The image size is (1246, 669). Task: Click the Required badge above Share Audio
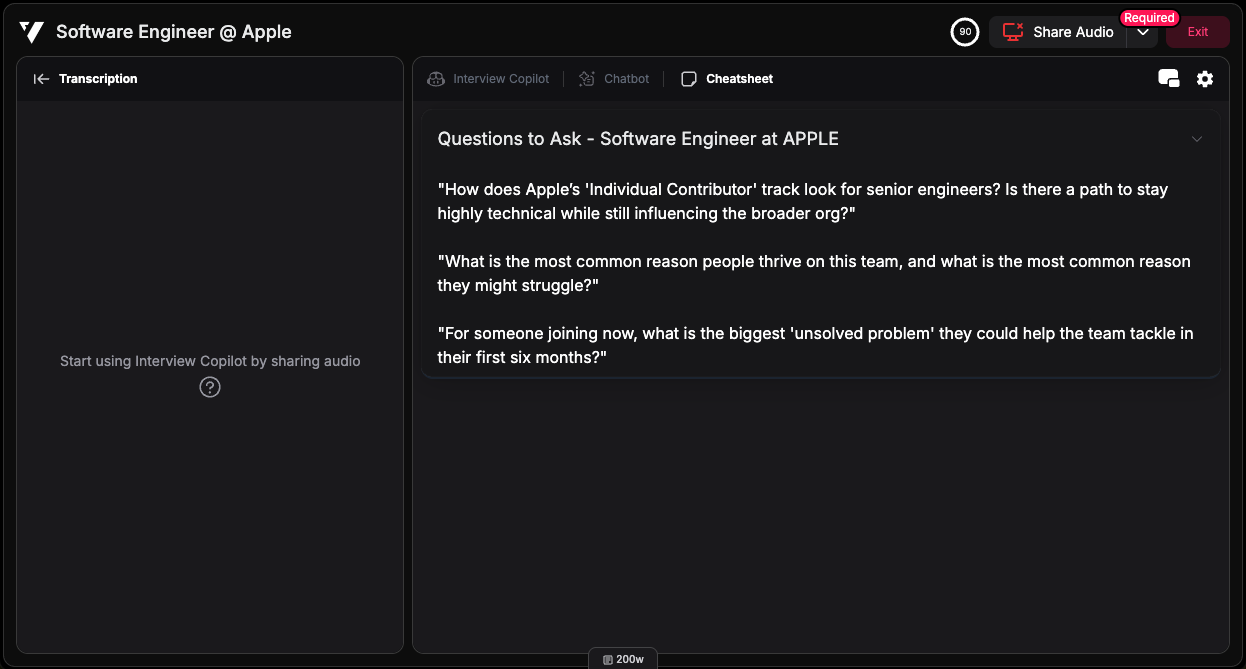1149,18
